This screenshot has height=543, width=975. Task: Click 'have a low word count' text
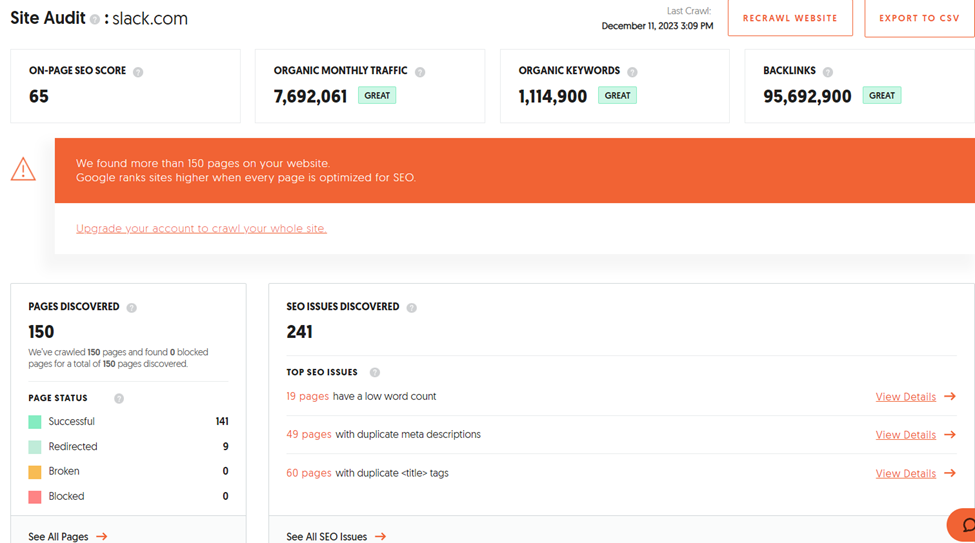384,396
